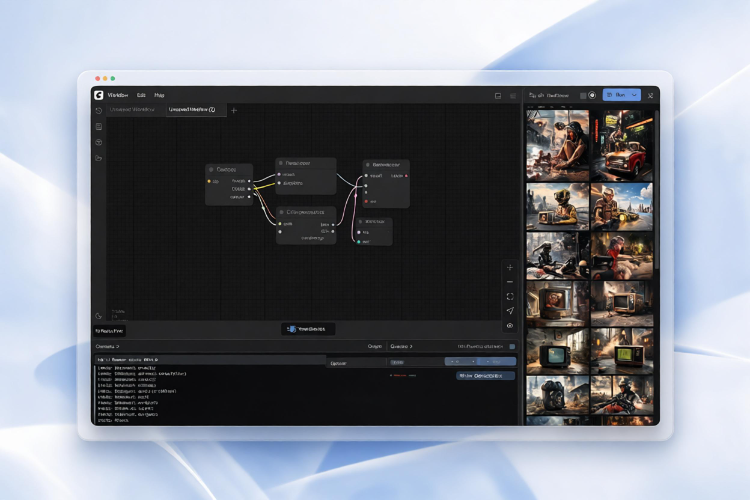The height and width of the screenshot is (500, 750).
Task: Click the darker blue button beside the bottom dropdown
Action: click(x=497, y=362)
